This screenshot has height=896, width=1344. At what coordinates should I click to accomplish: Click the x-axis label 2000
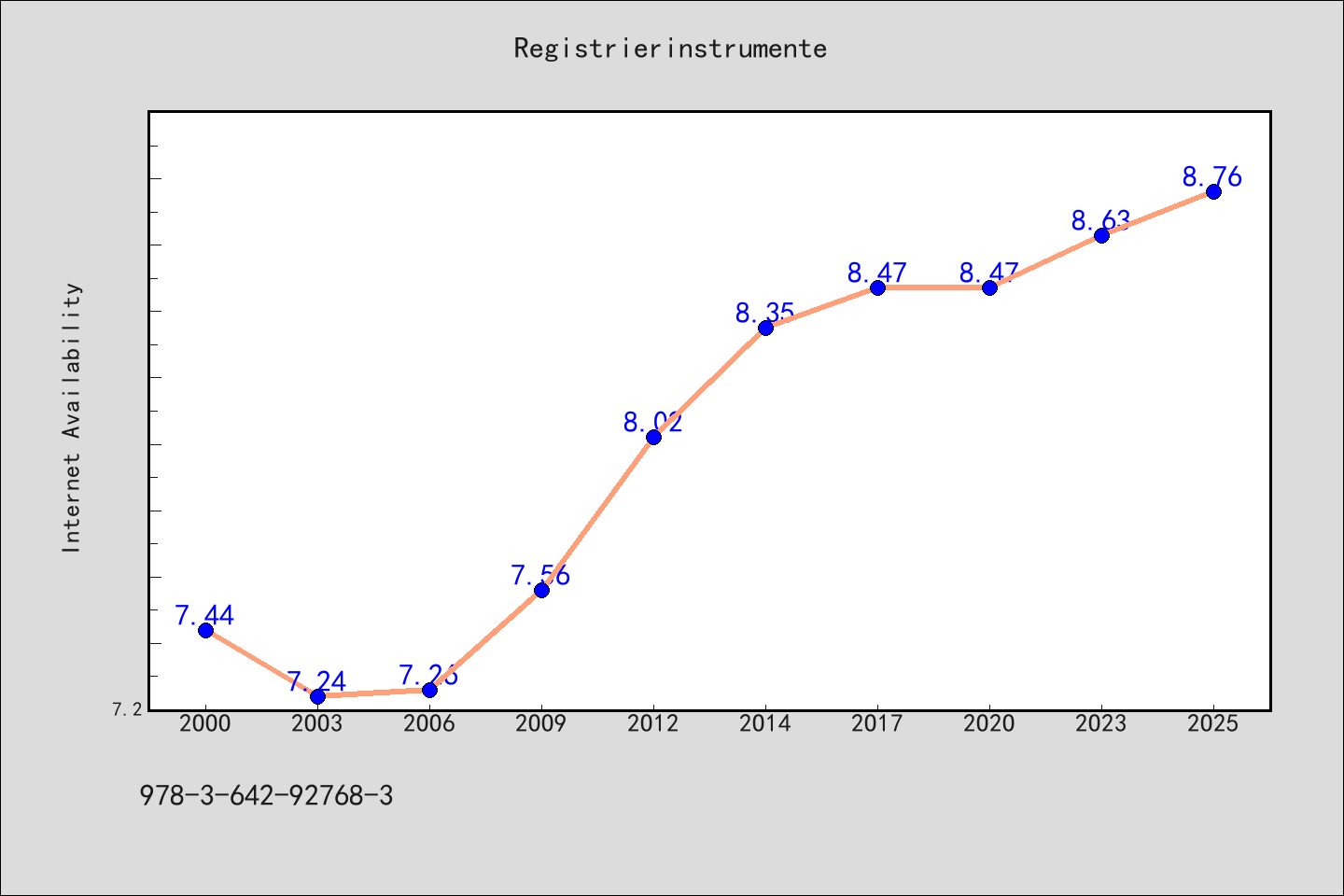[x=205, y=723]
